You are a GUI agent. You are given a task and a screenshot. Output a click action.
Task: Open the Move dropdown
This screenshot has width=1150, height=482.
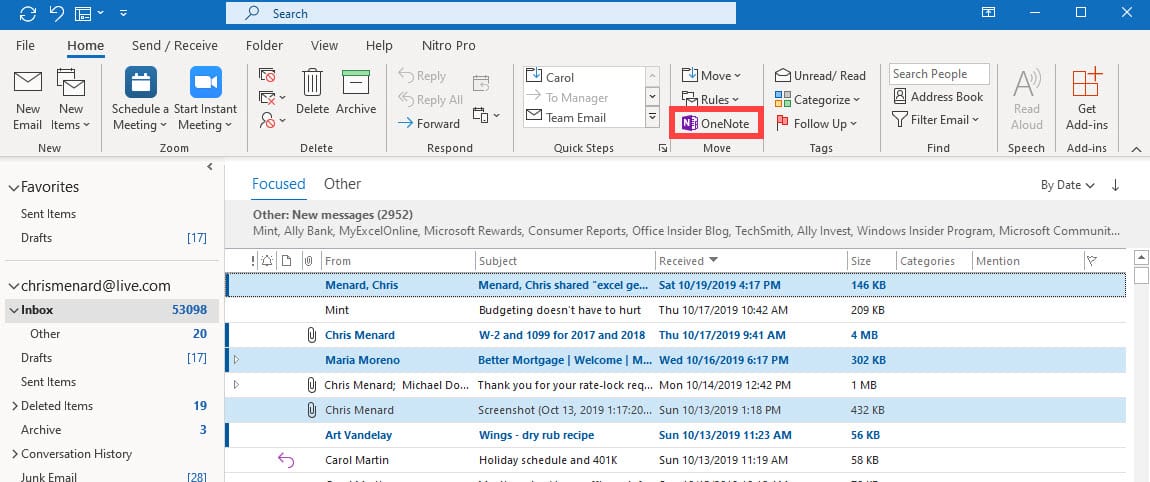click(x=711, y=76)
